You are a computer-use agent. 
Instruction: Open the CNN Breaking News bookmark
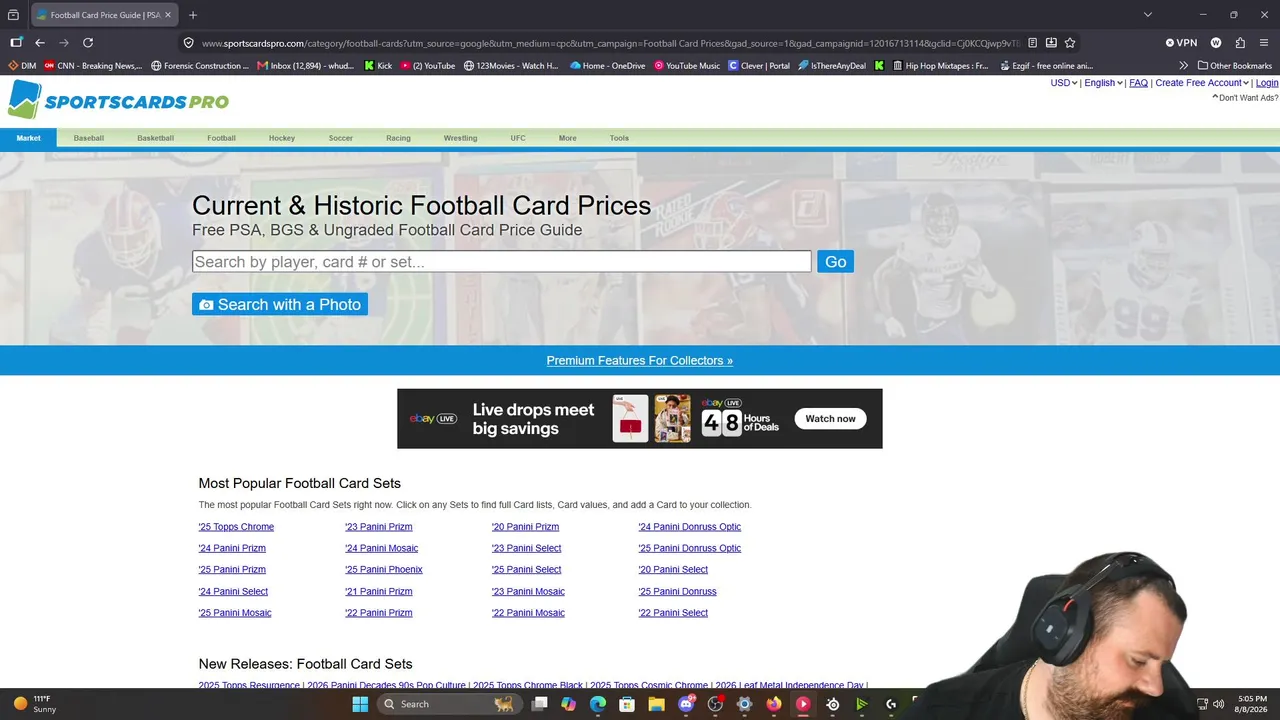(93, 66)
